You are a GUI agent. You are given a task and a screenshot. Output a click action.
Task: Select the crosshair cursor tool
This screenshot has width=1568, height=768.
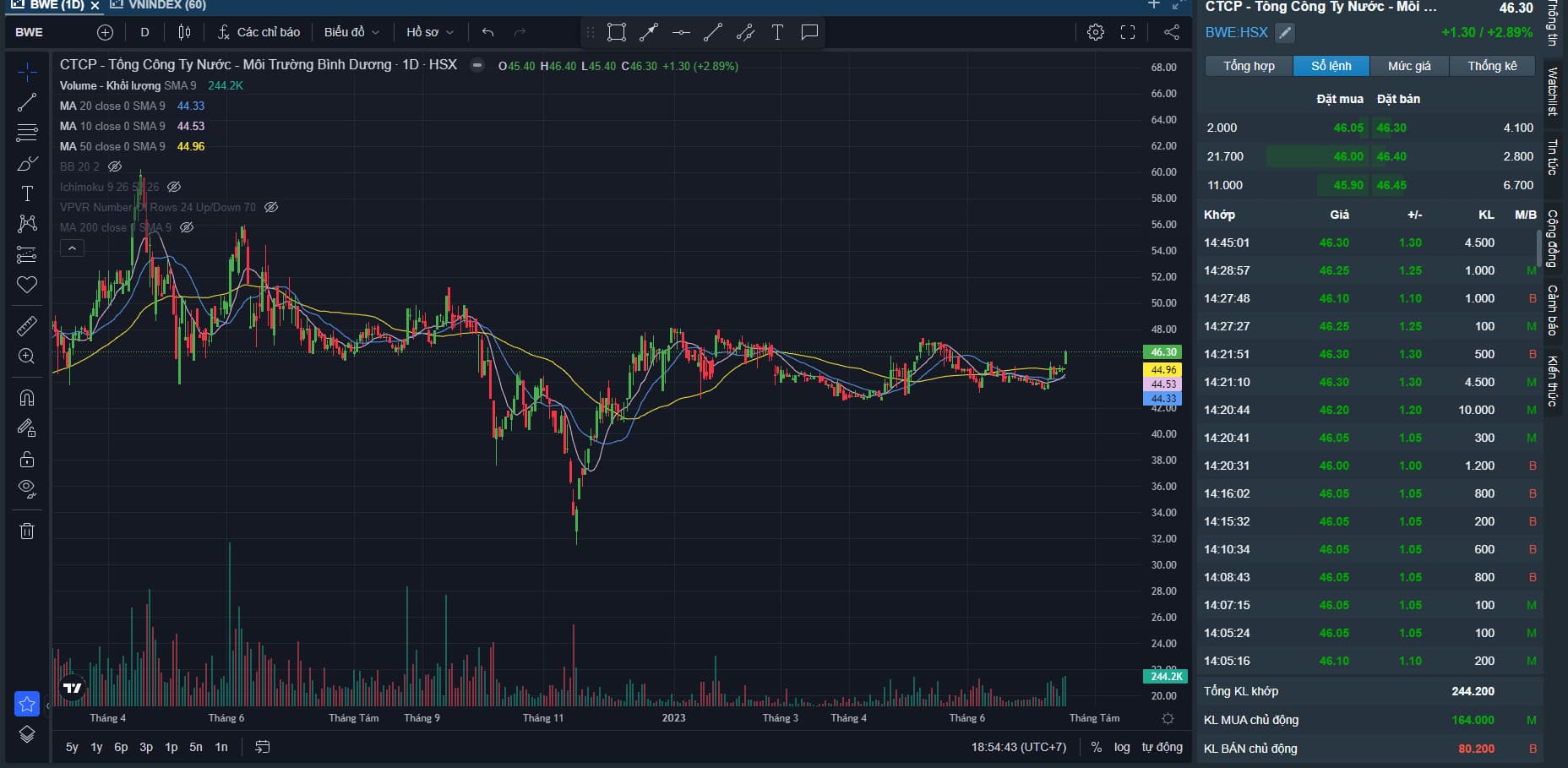27,72
